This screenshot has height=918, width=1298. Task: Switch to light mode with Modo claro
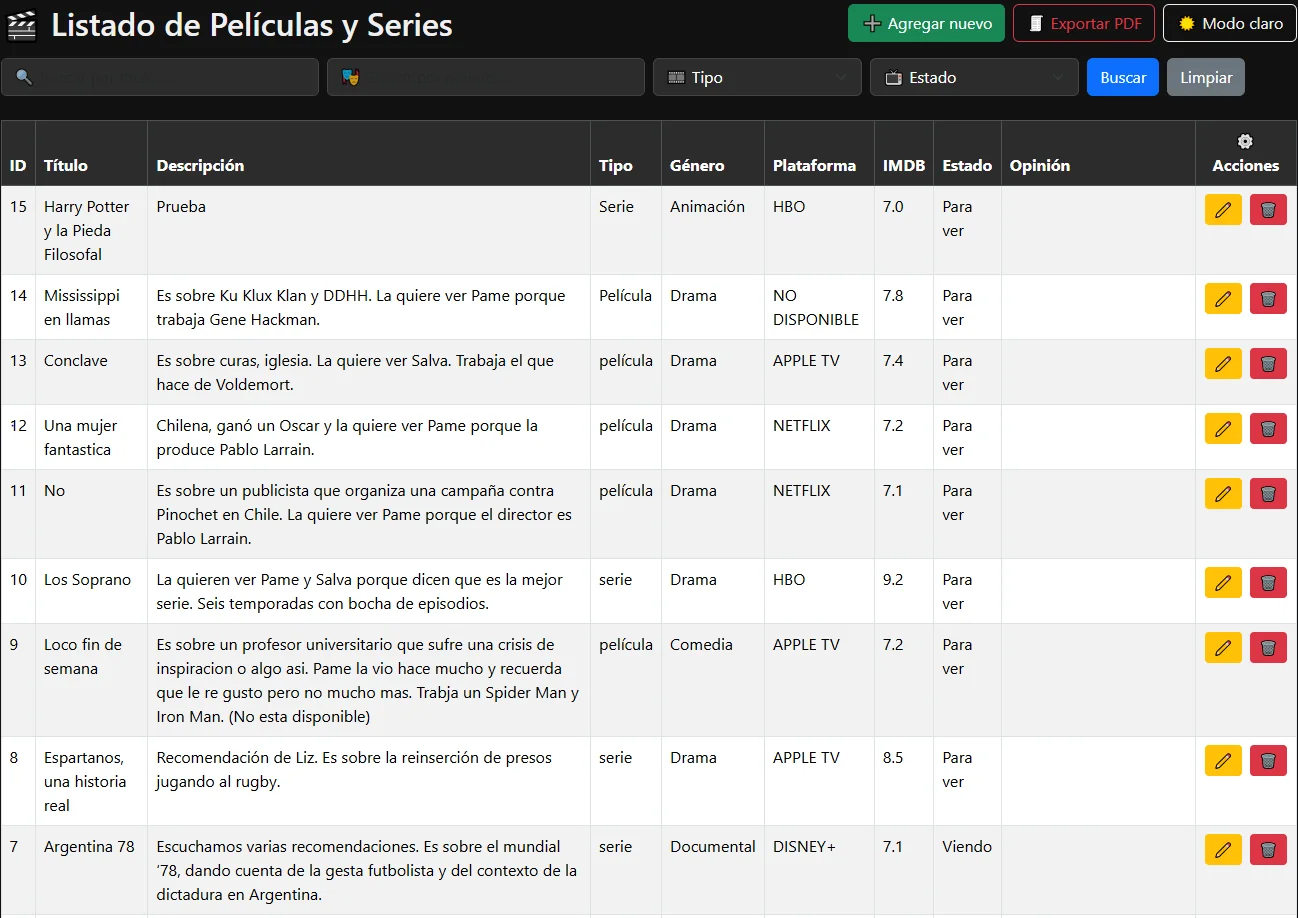pos(1230,23)
